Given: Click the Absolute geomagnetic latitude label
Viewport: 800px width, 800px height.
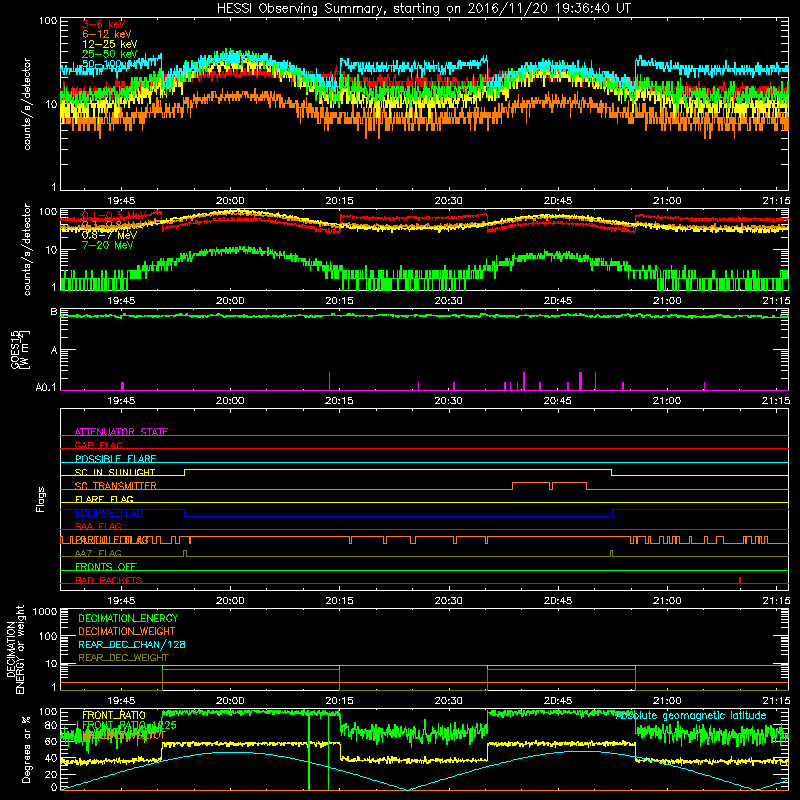Looking at the screenshot, I should [x=691, y=716].
